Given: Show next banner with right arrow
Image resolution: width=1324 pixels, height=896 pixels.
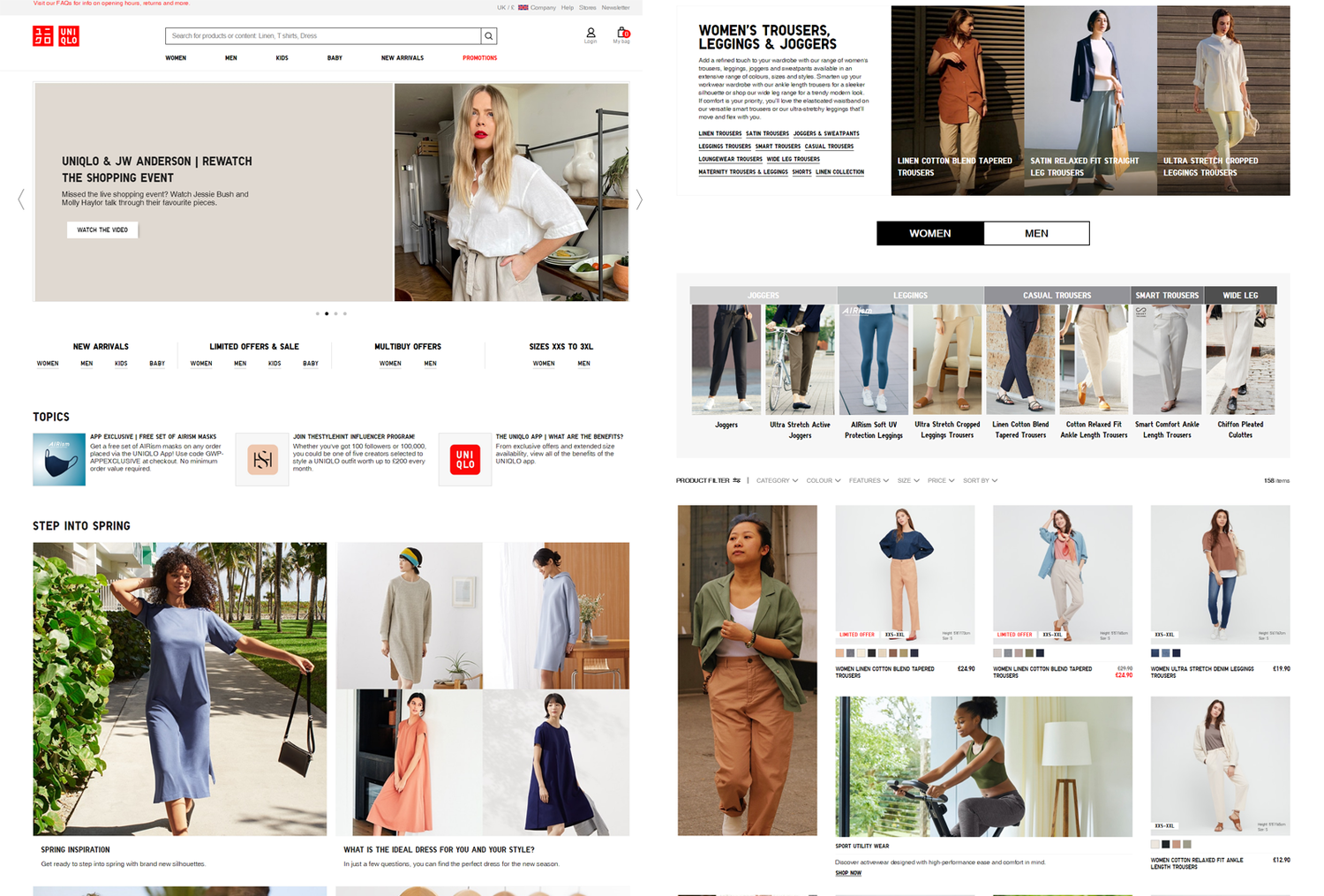Looking at the screenshot, I should [x=639, y=200].
